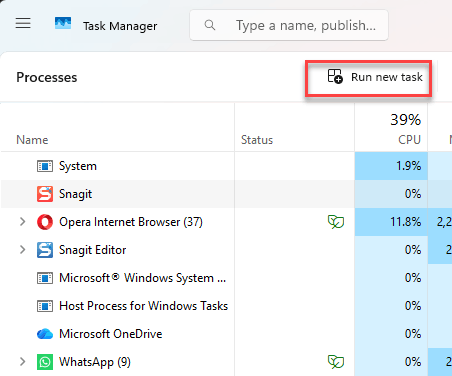Open the hamburger navigation menu
Screen dimensions: 452x376
(23, 23)
